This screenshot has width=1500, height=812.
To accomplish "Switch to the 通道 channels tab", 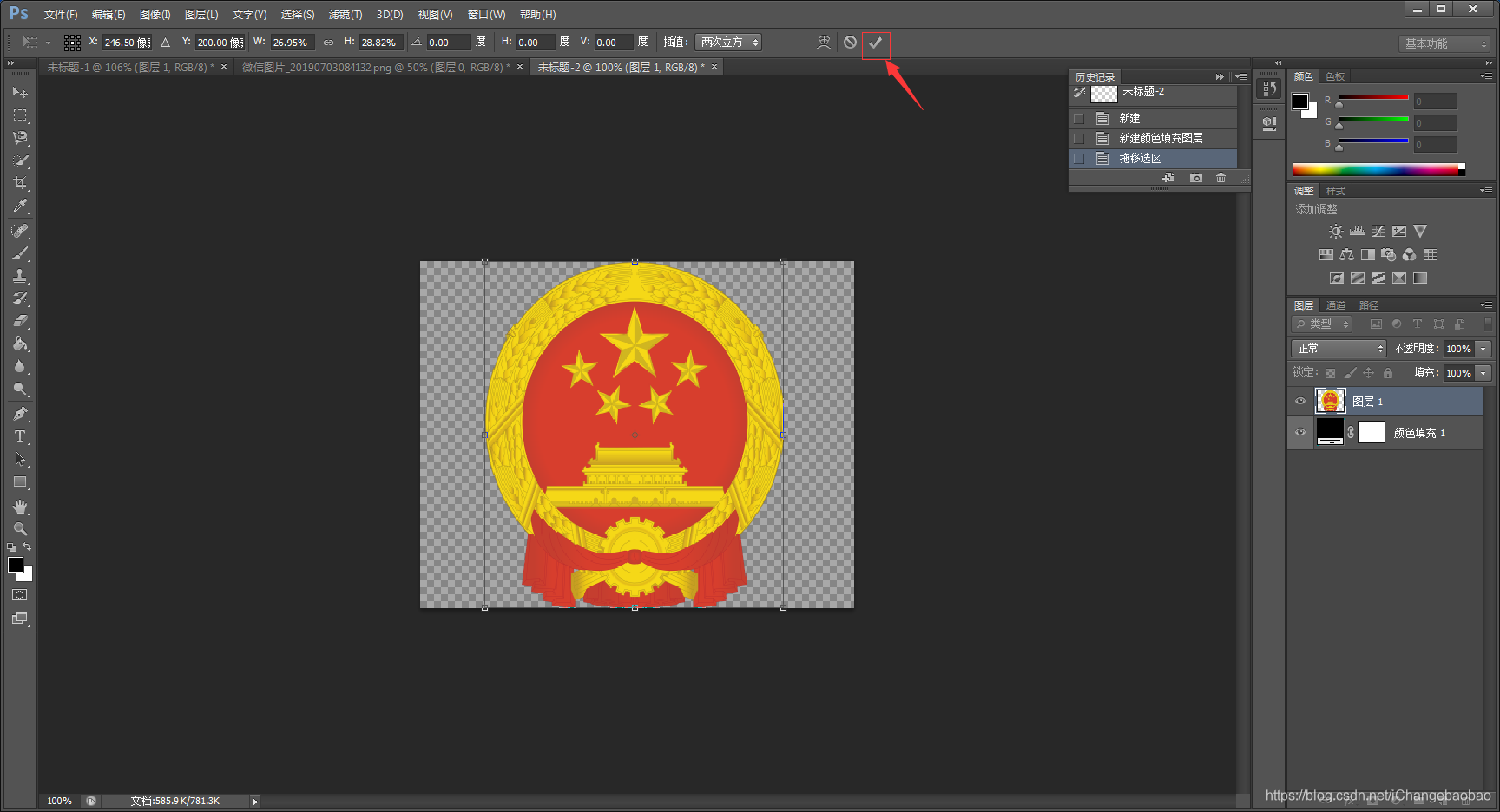I will click(1336, 305).
